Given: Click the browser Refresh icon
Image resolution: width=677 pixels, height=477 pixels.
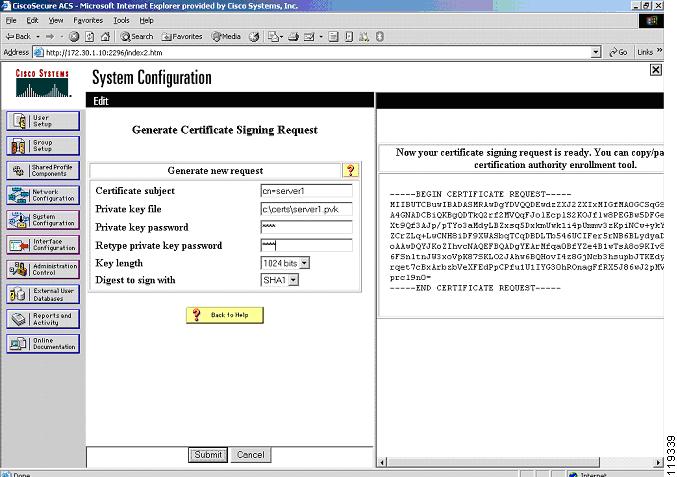Looking at the screenshot, I should click(x=89, y=37).
